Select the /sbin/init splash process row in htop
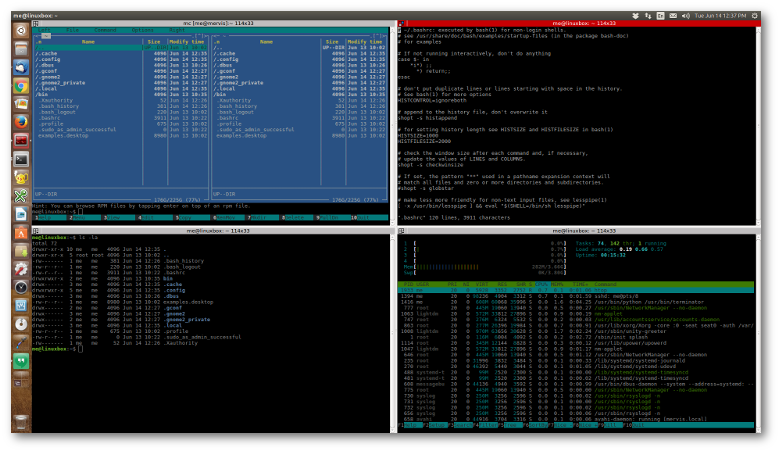 (x=576, y=337)
